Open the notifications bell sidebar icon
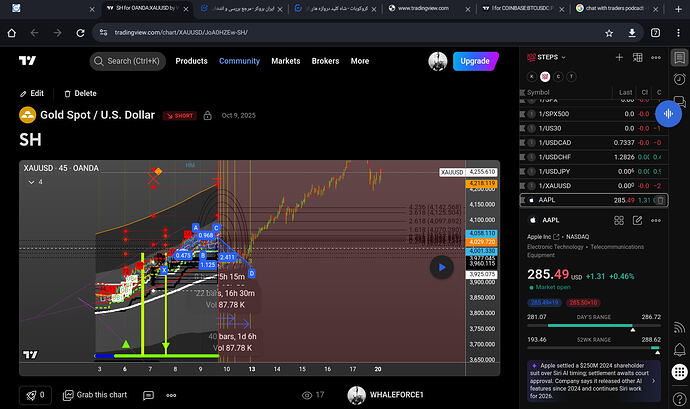Viewport: 690px width, 409px height. (x=679, y=350)
